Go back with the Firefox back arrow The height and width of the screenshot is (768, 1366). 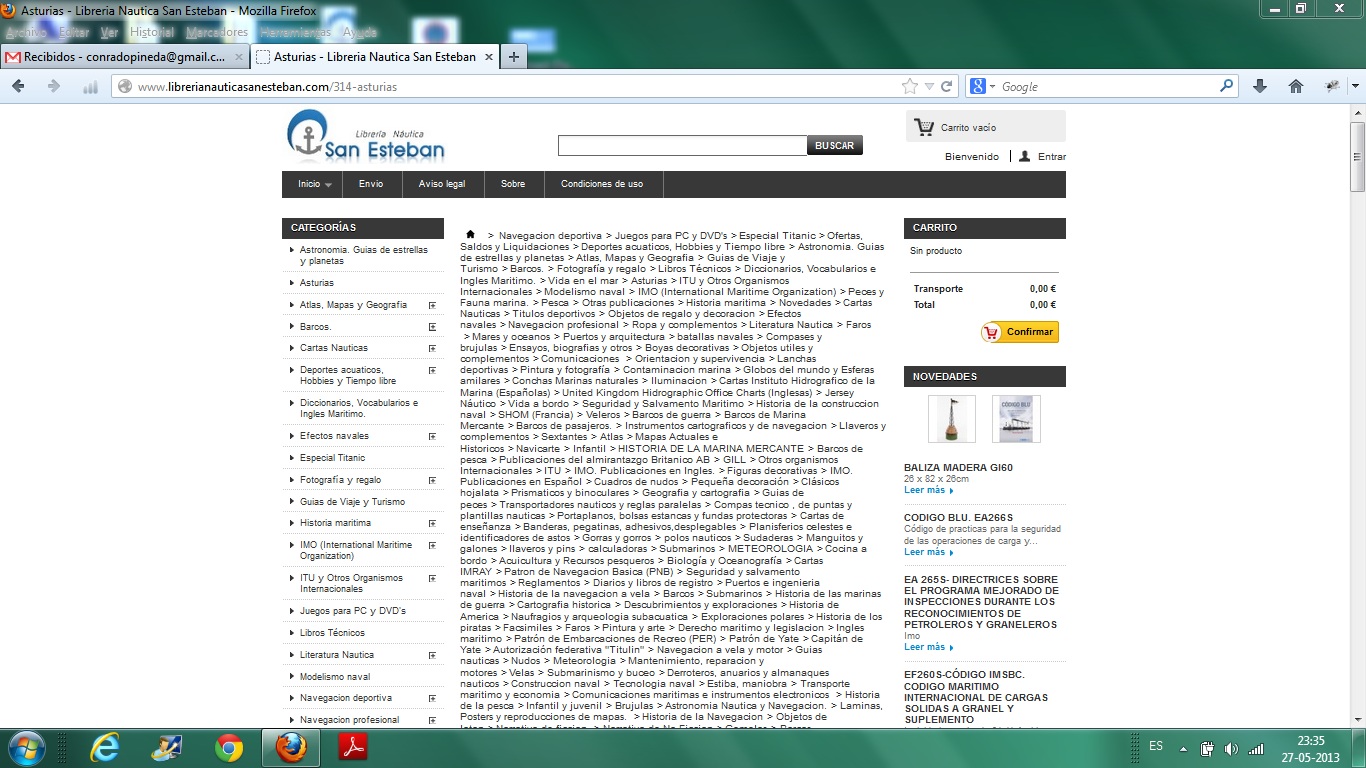tap(18, 87)
